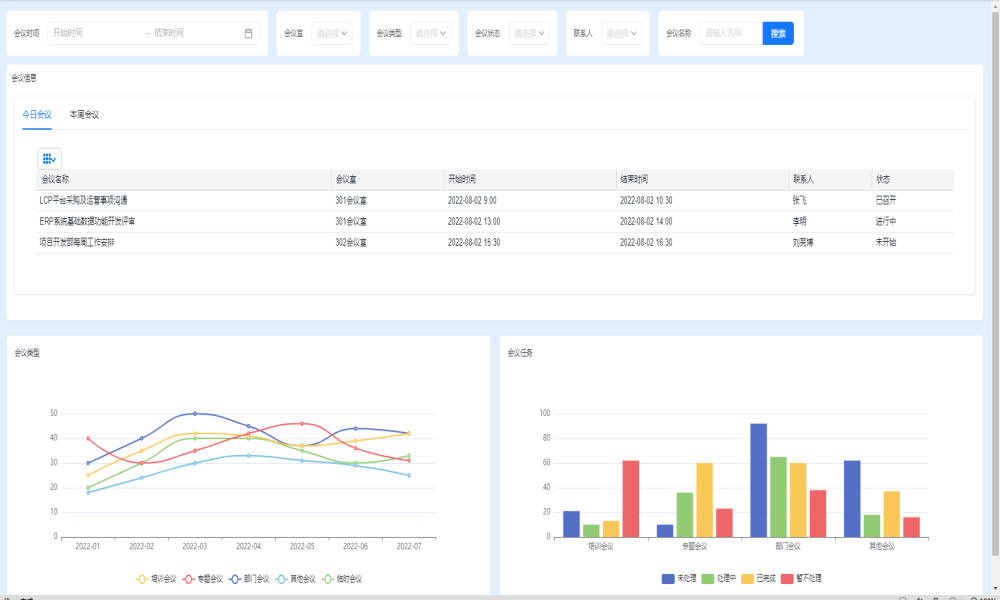Expand the 联系人 filter dropdown
1000x600 pixels.
[x=621, y=33]
